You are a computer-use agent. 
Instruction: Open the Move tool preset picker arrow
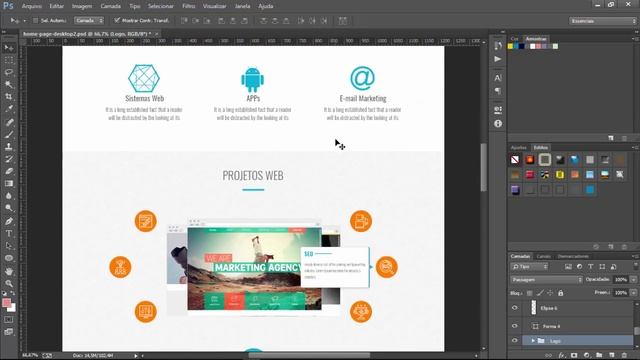(24, 20)
